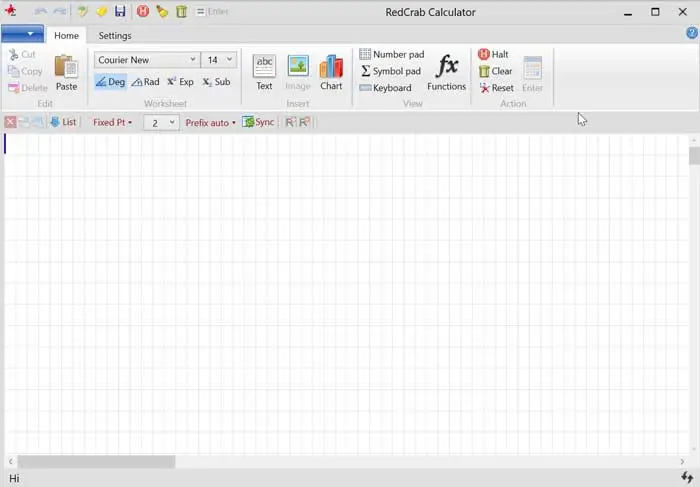Click the Reset action button

click(496, 87)
